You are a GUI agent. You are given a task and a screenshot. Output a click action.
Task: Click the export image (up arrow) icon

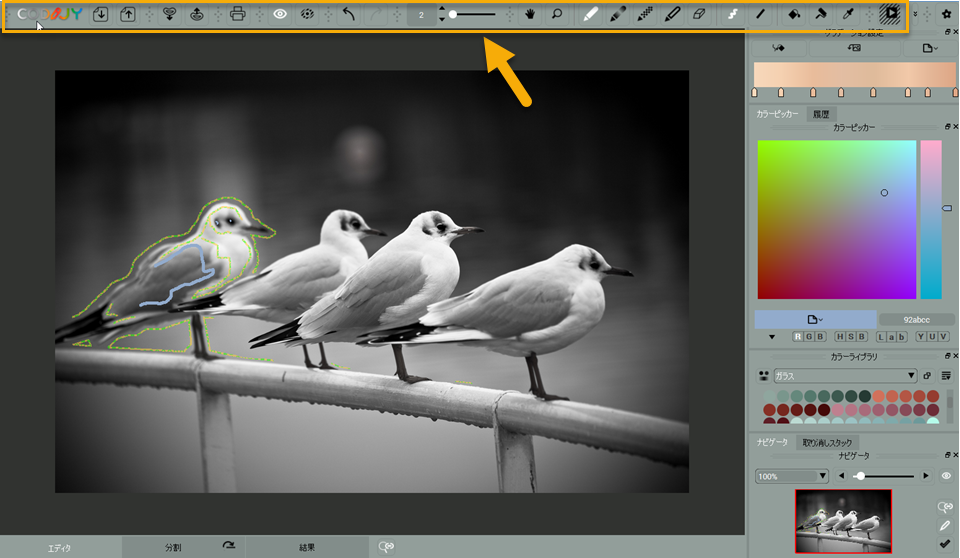coord(127,14)
